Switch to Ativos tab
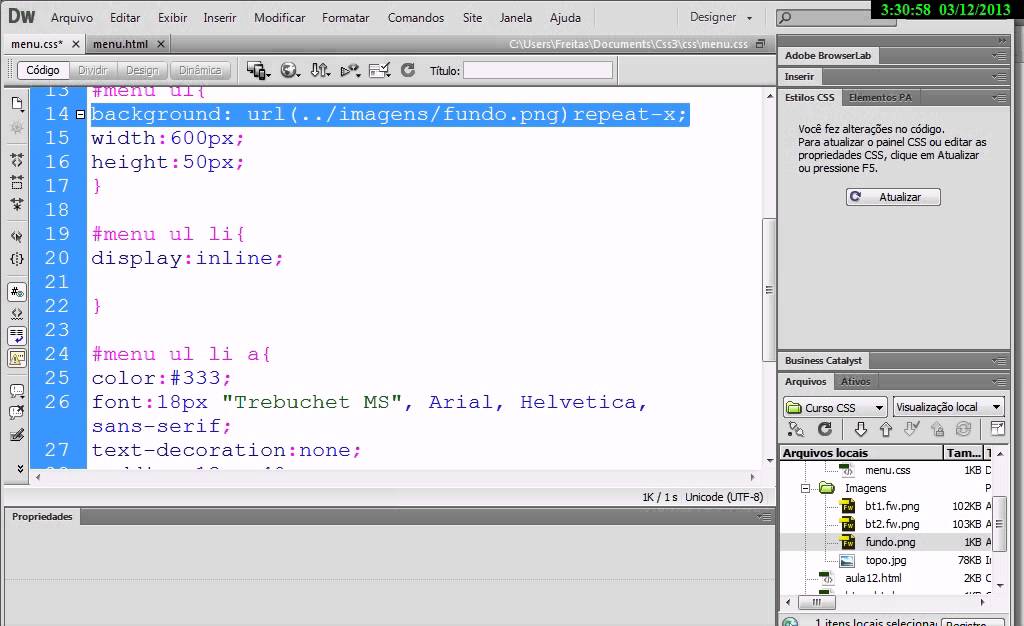1024x626 pixels. 855,381
